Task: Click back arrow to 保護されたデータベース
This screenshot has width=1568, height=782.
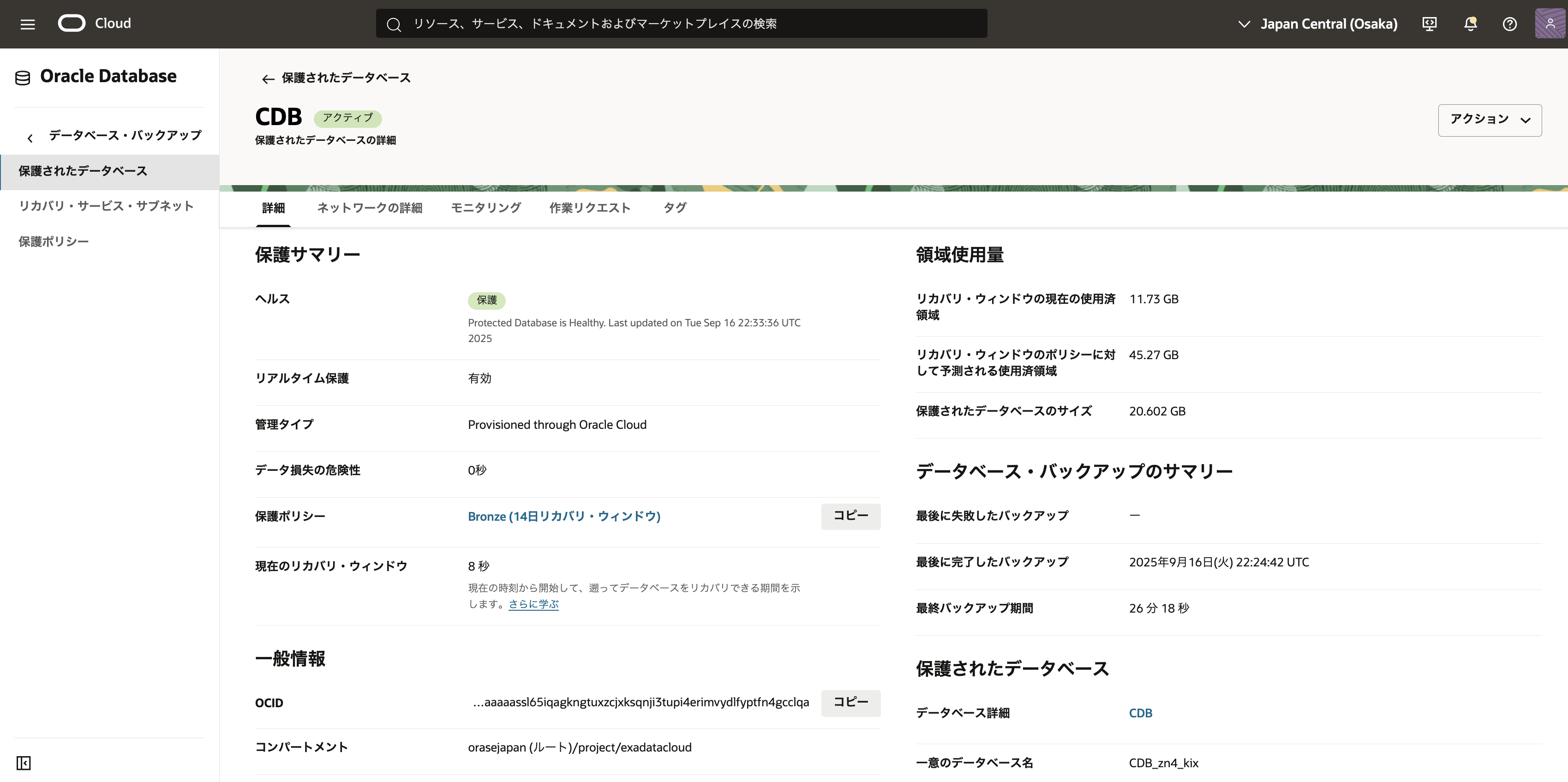Action: 268,78
